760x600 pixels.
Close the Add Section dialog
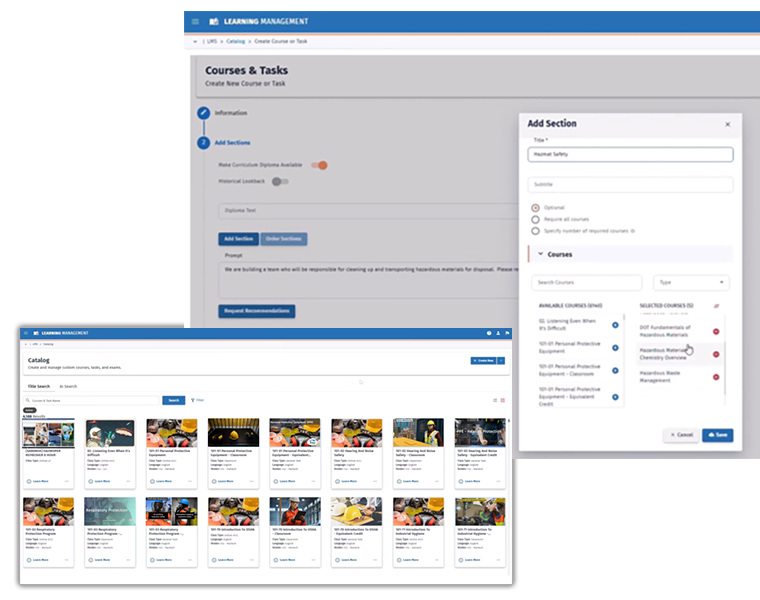(727, 124)
